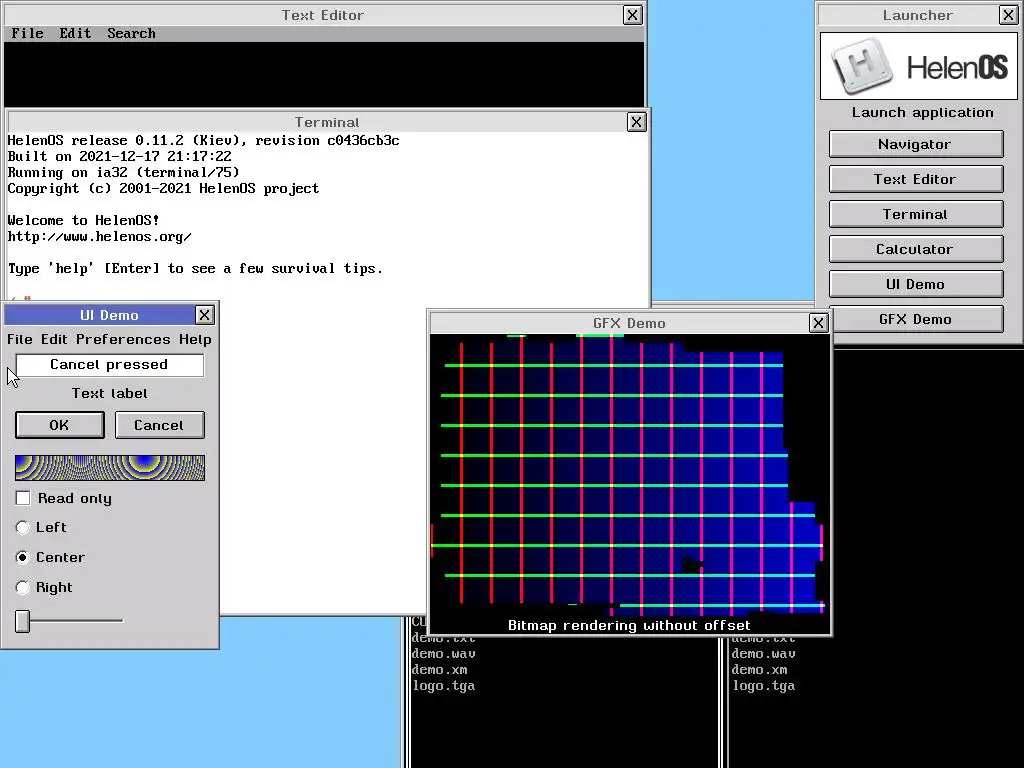Viewport: 1024px width, 768px height.
Task: Open the UI Demo Preferences menu
Action: pos(123,339)
